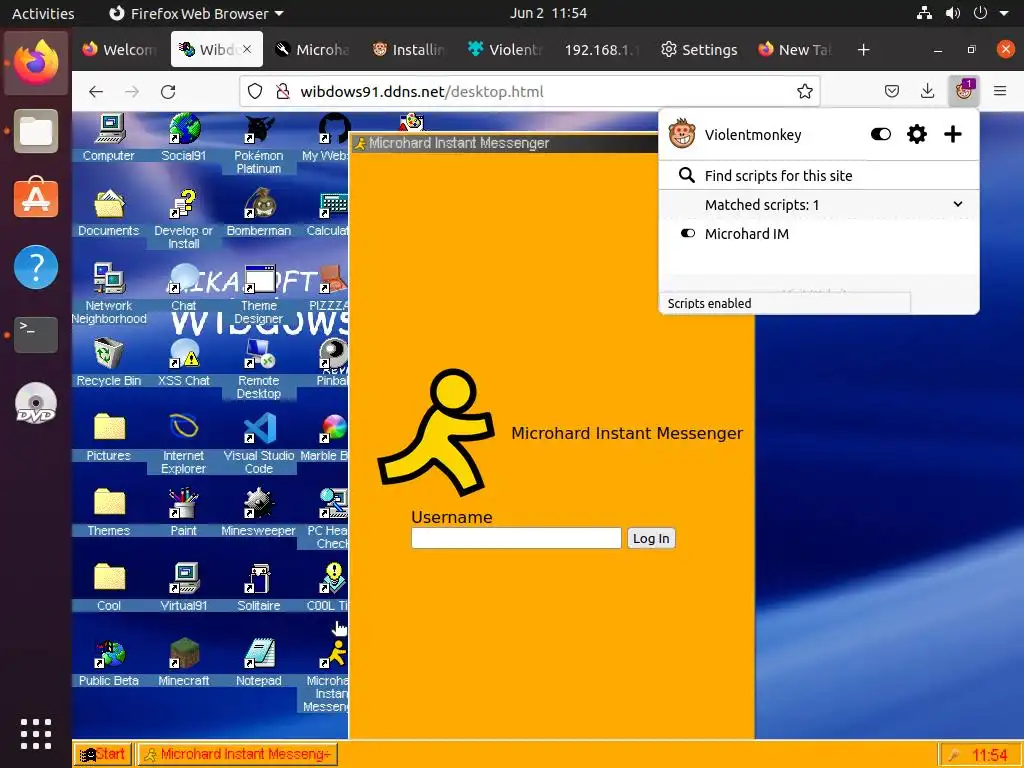Open the Social91 desktop icon
This screenshot has height=768, width=1024.
click(184, 137)
